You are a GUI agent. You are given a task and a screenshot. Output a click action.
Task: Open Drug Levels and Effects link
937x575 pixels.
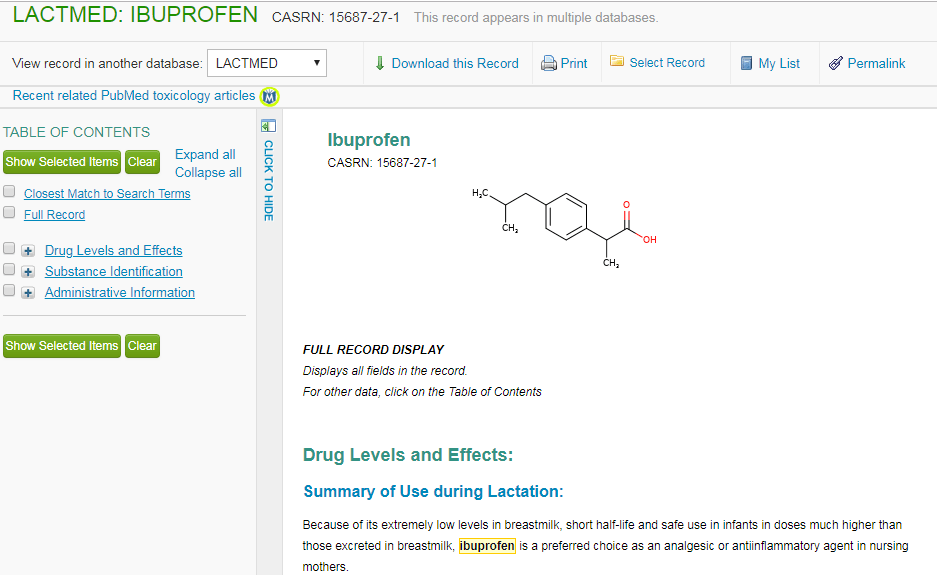[x=114, y=250]
